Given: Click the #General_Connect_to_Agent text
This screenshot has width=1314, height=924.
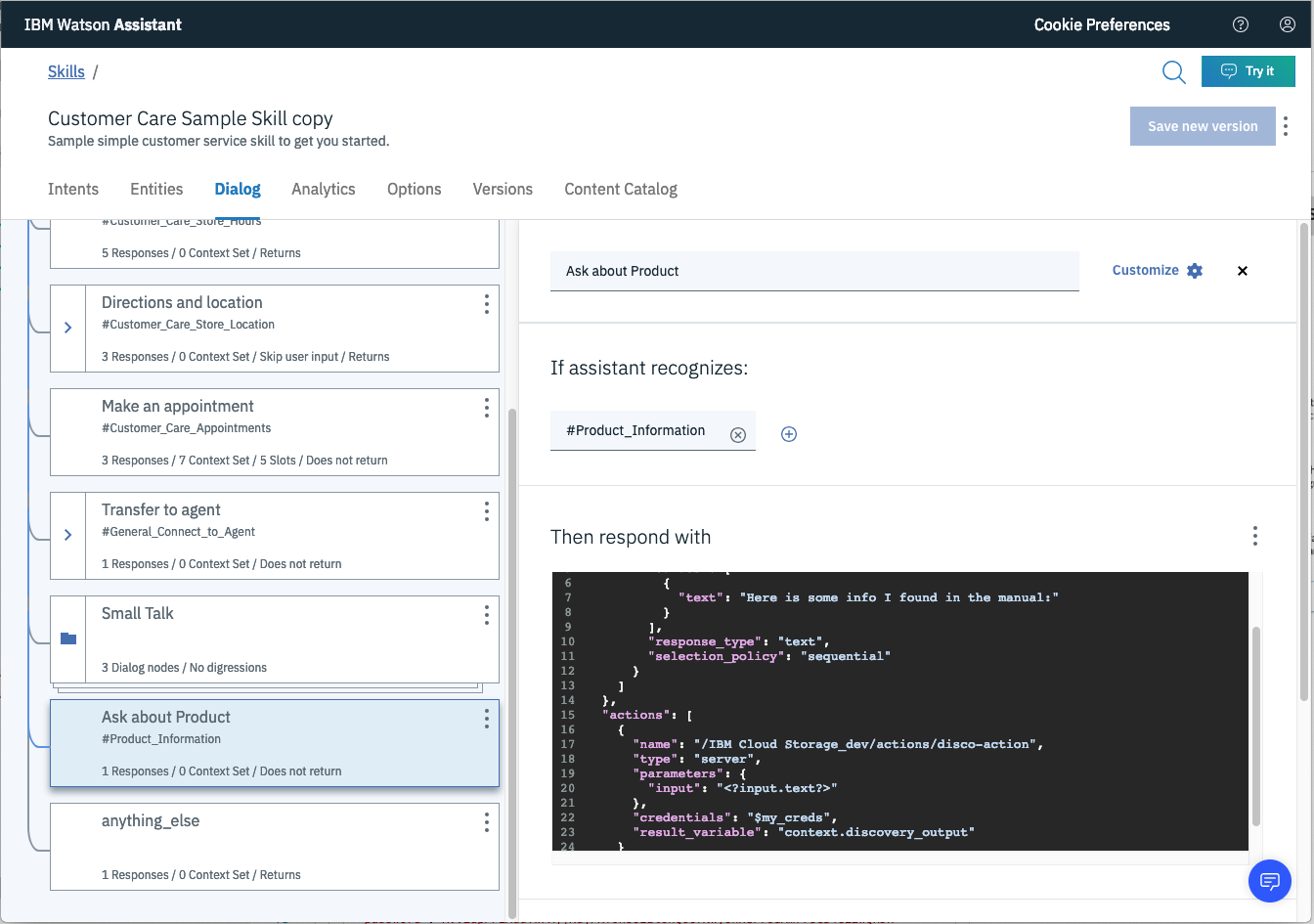Looking at the screenshot, I should [x=178, y=532].
